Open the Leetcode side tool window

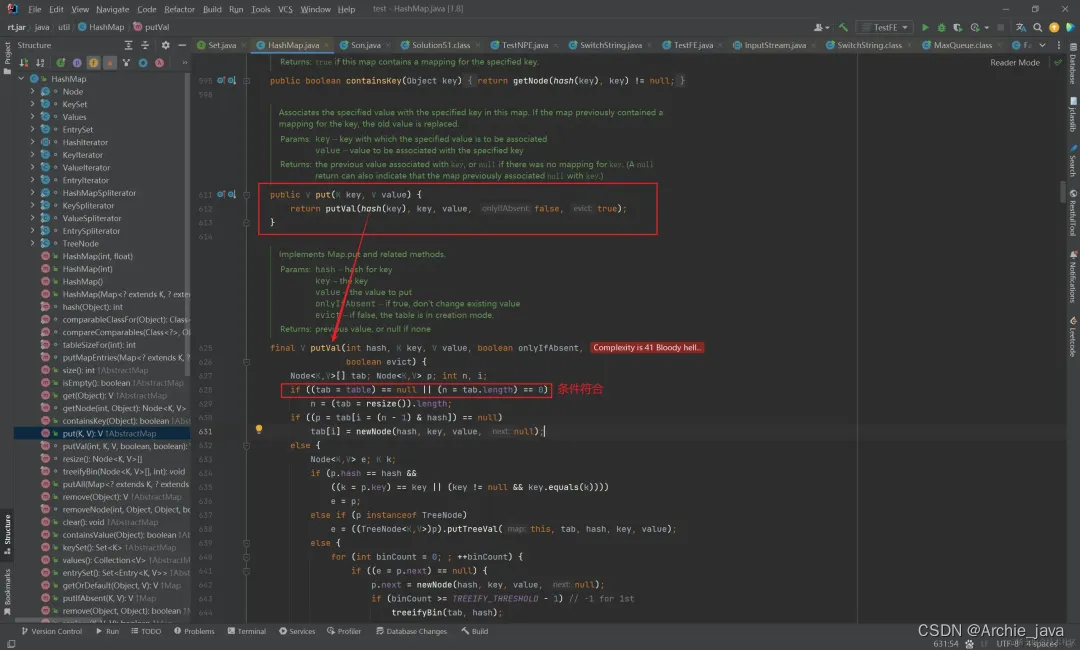pyautogui.click(x=1073, y=337)
